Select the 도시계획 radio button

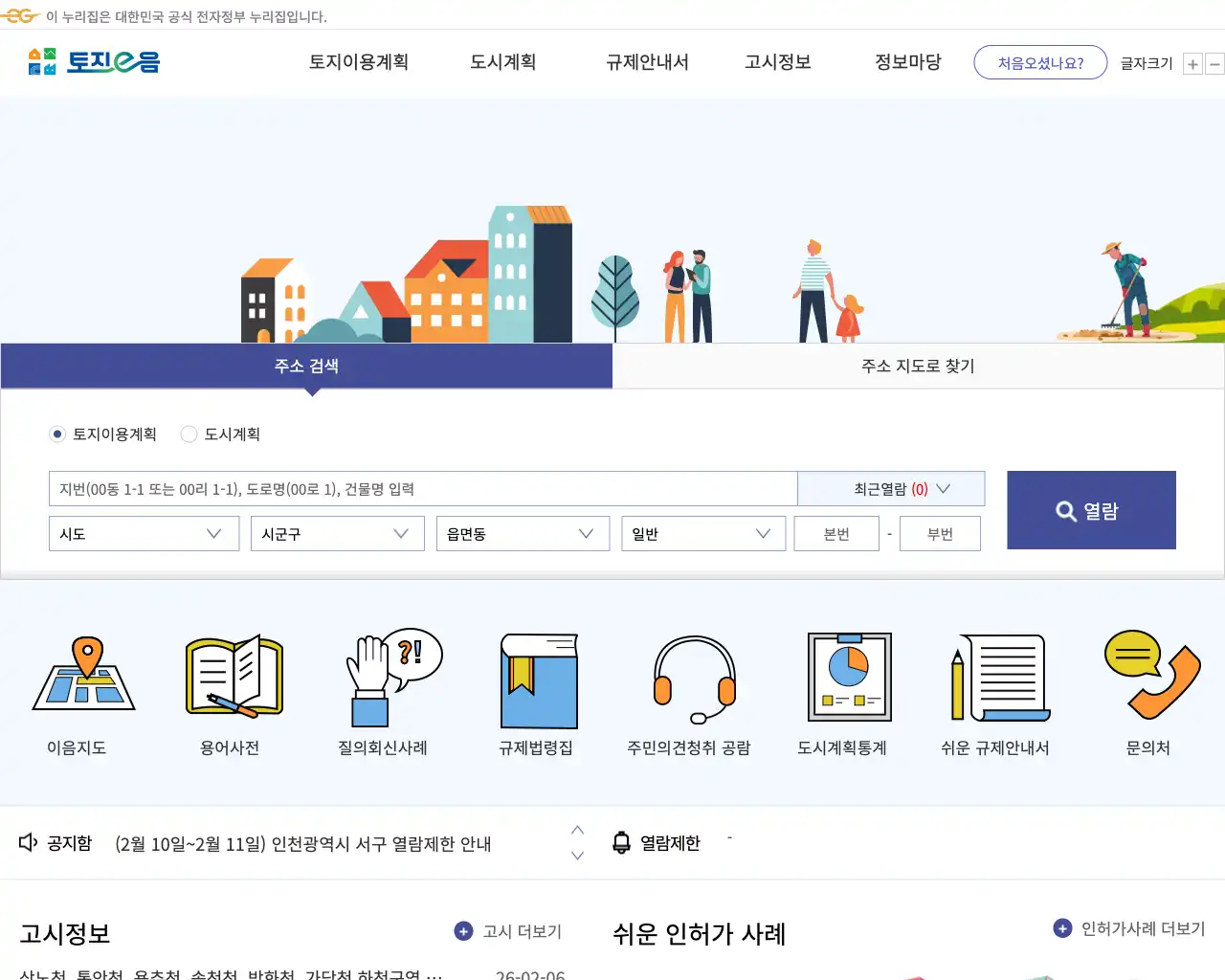point(189,434)
